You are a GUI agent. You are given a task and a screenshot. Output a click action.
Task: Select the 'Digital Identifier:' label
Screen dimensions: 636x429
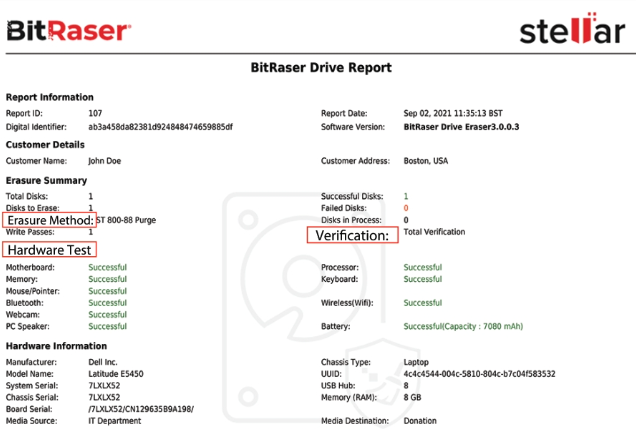[x=36, y=127]
